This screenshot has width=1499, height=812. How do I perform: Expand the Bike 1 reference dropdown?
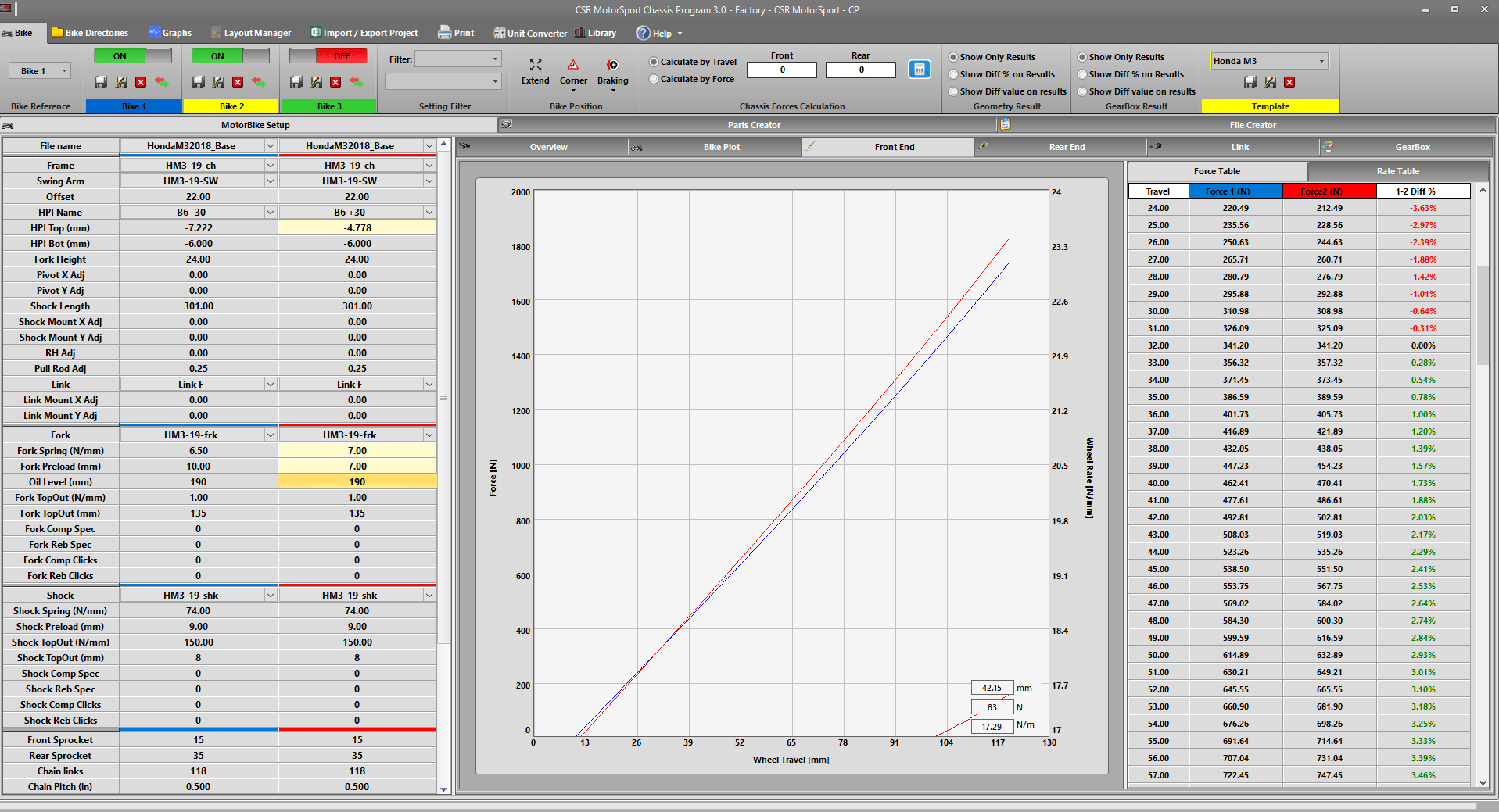coord(64,71)
